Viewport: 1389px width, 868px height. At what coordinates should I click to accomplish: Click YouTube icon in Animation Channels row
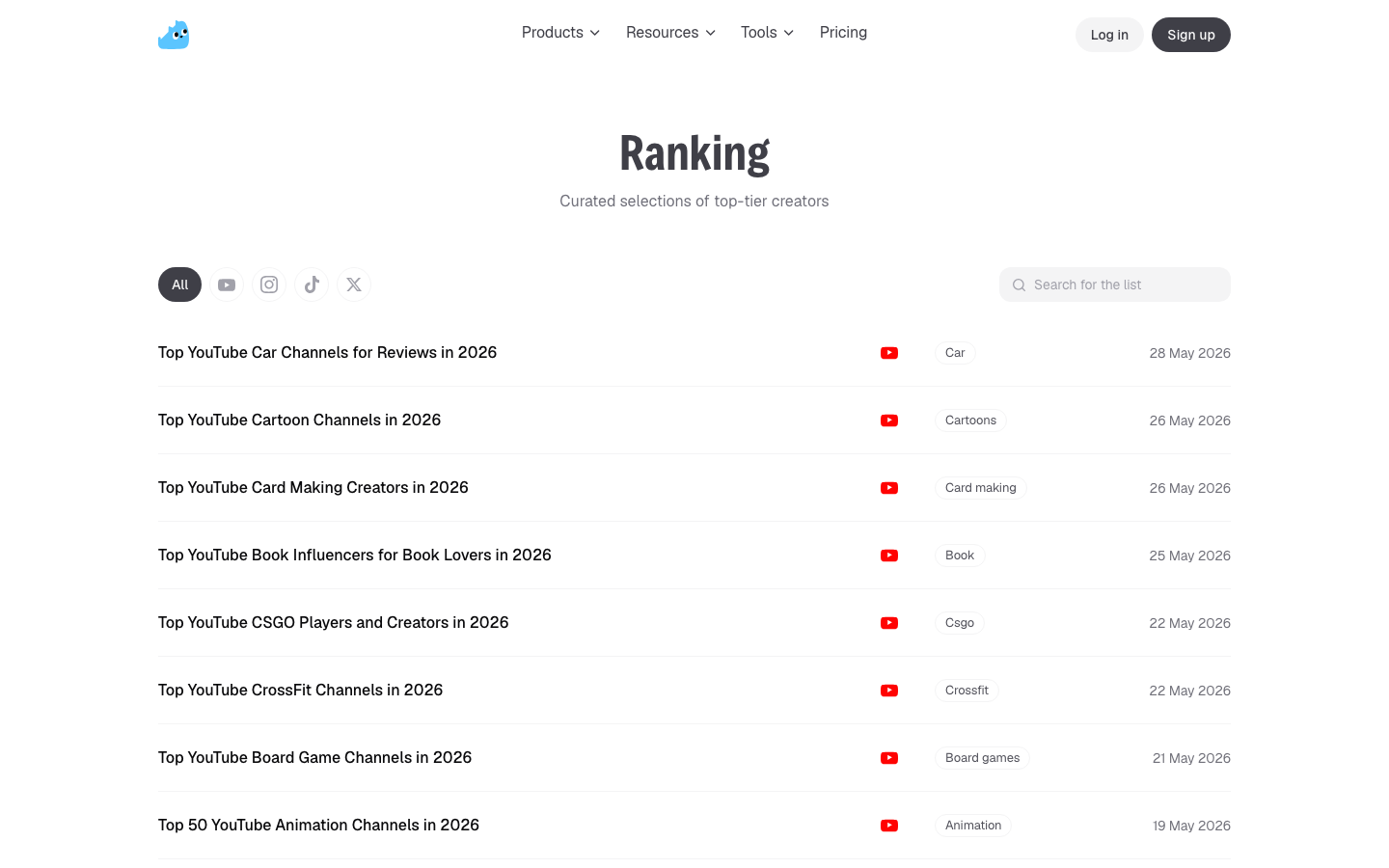point(889,826)
